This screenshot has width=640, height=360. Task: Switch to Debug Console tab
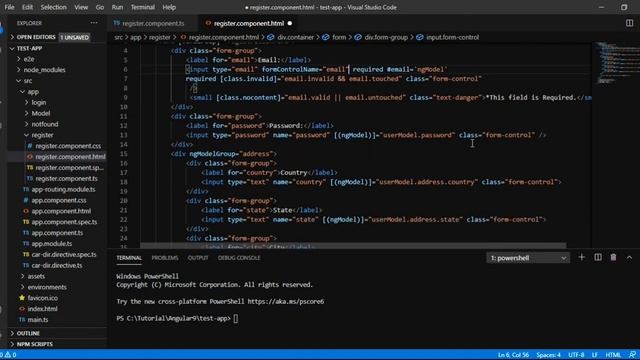239,258
